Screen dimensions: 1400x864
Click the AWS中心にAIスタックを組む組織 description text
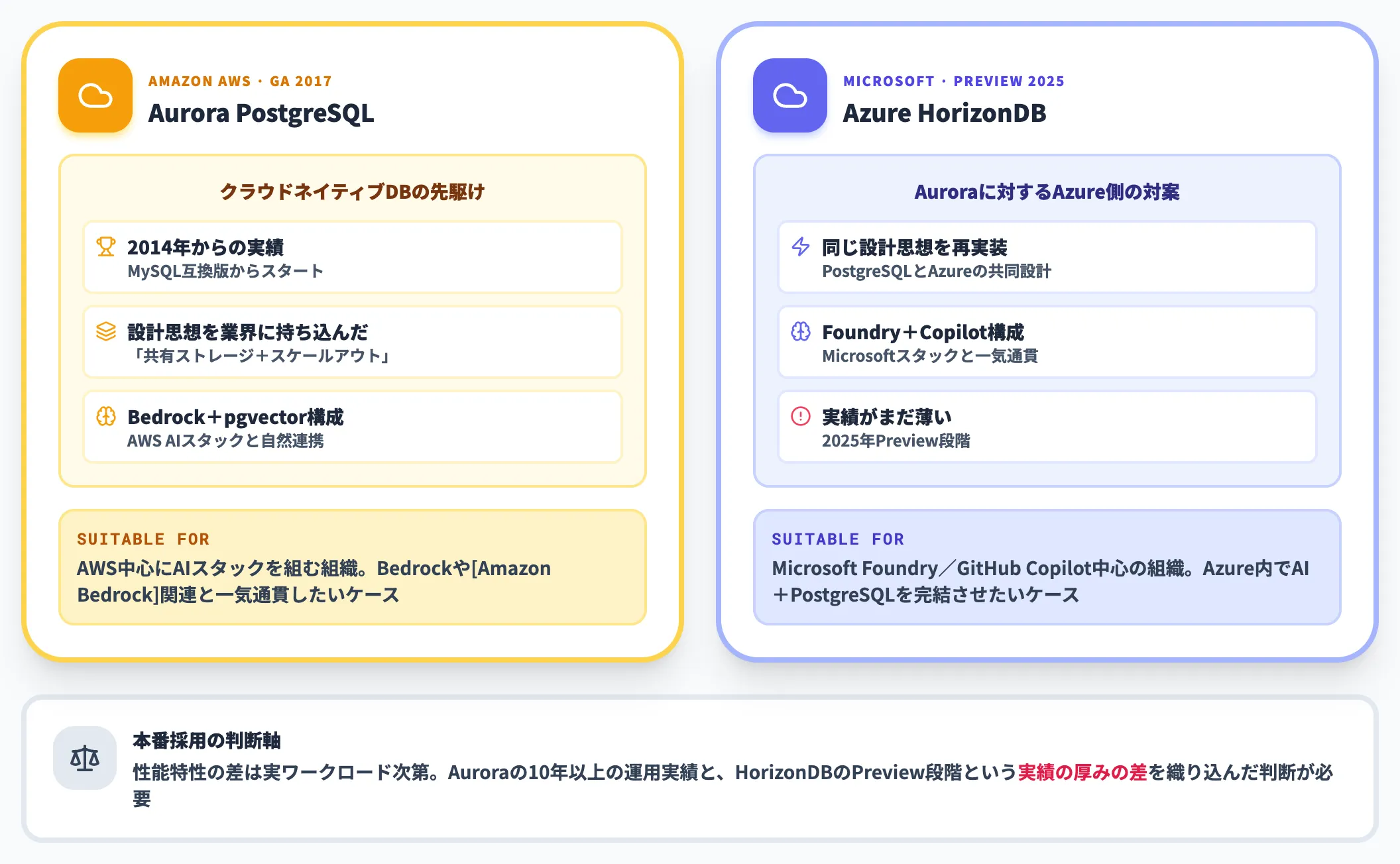tap(314, 581)
